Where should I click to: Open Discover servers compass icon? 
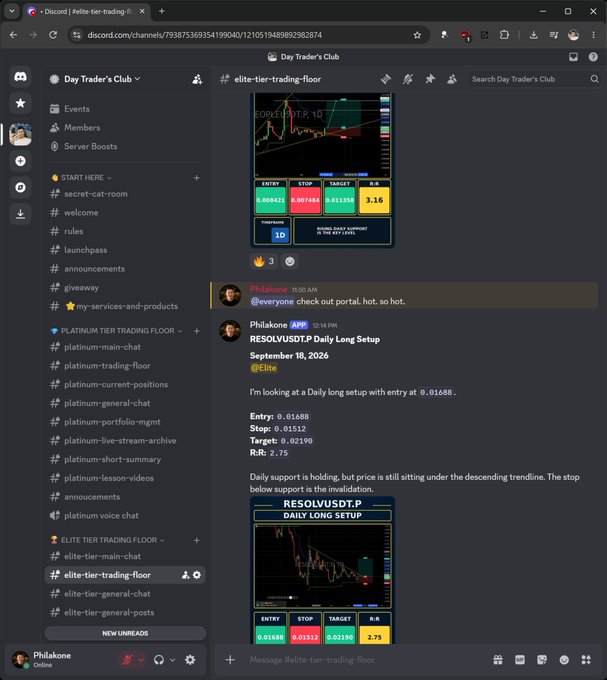pos(20,187)
